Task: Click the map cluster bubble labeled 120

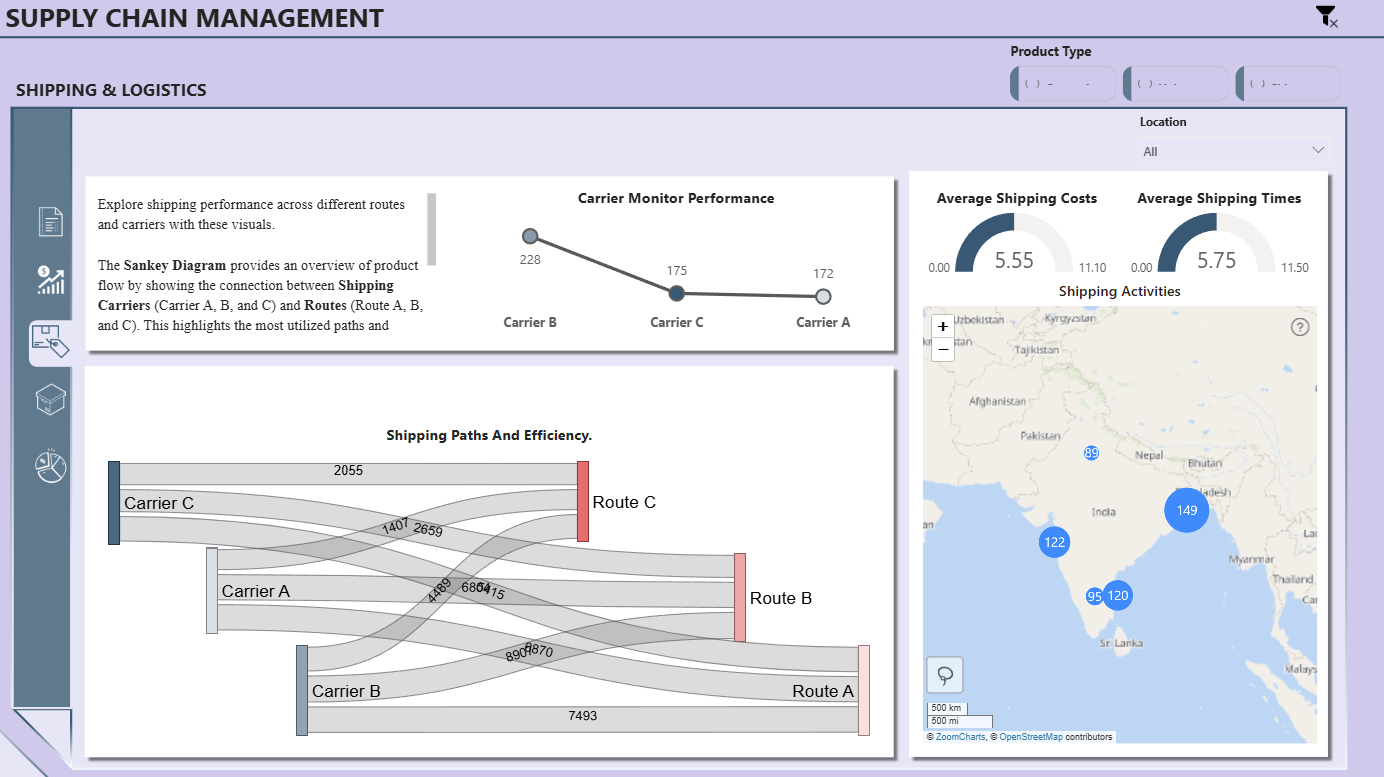Action: 1117,595
